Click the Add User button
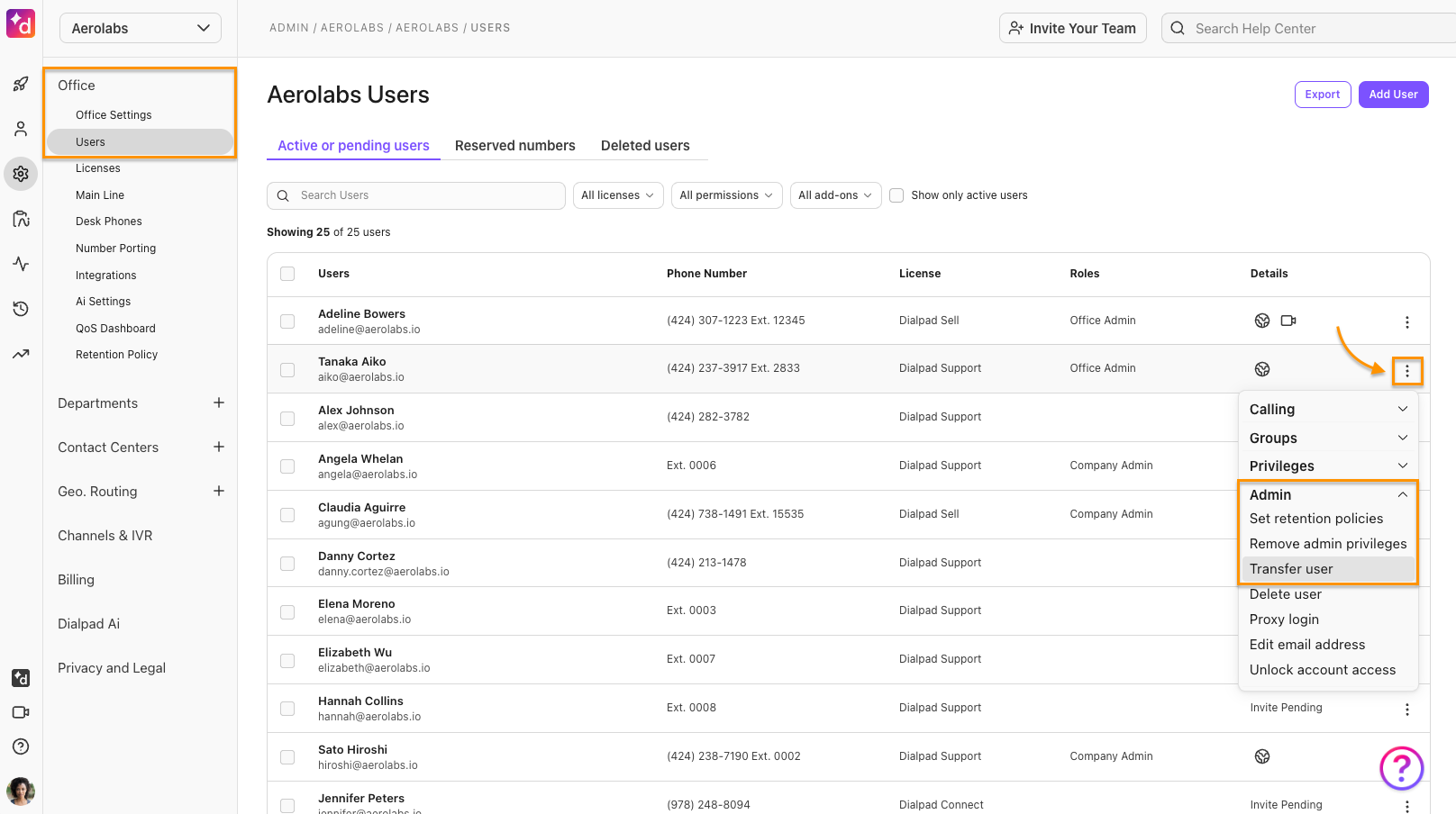Image resolution: width=1456 pixels, height=814 pixels. [1393, 95]
